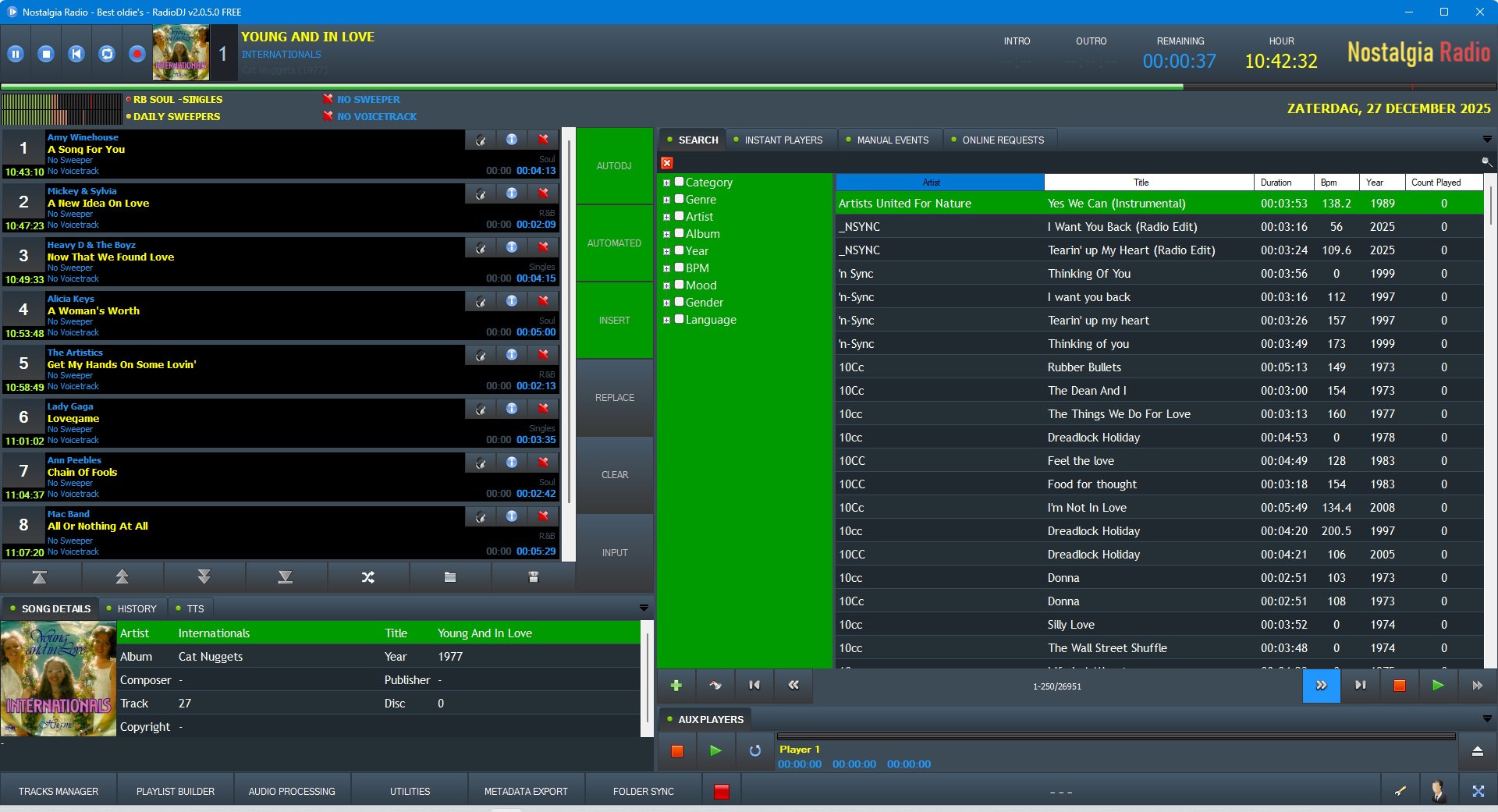Enable the Year filter checkbox

(678, 250)
